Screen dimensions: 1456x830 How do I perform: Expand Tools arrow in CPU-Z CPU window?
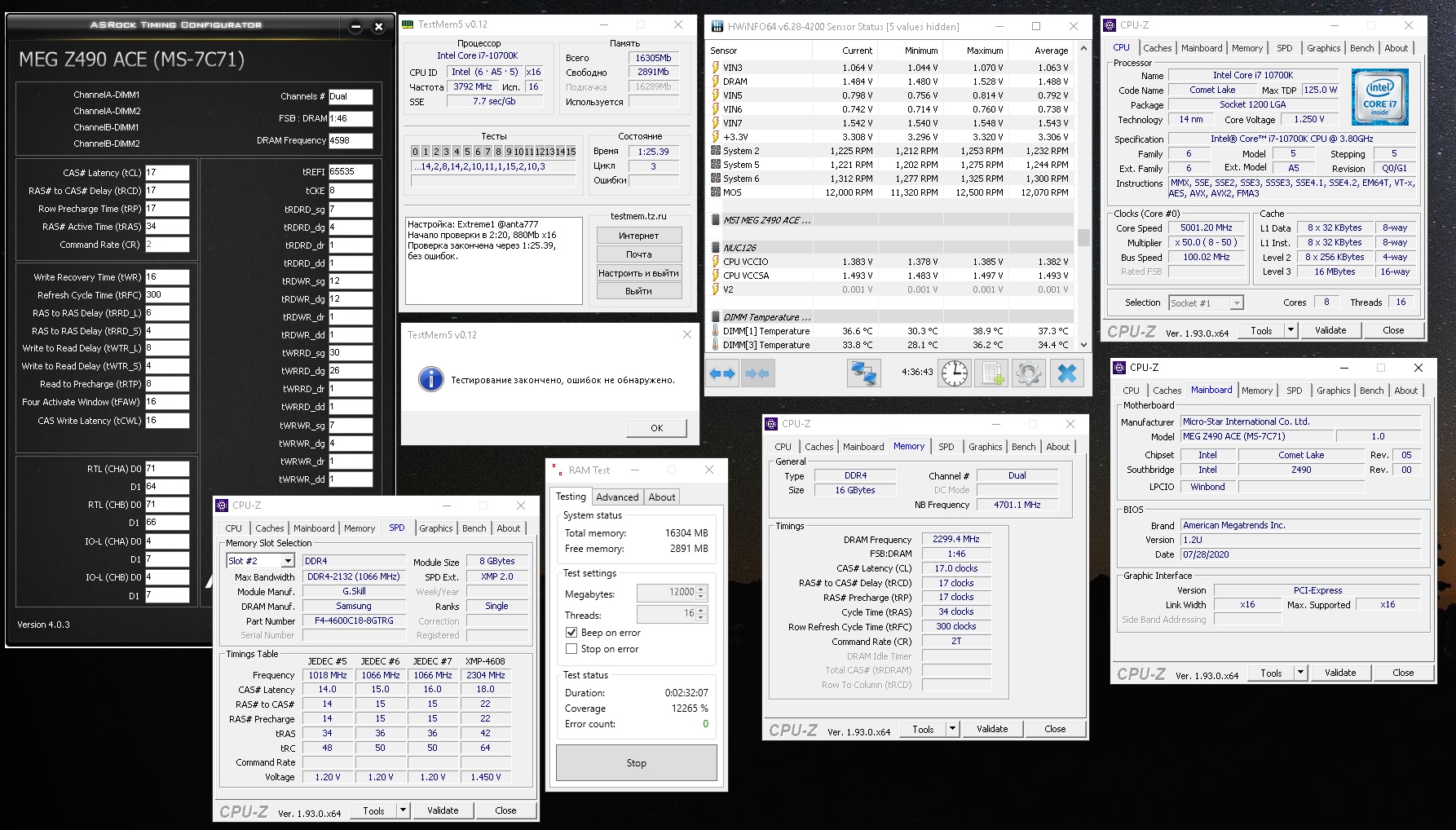[1291, 330]
